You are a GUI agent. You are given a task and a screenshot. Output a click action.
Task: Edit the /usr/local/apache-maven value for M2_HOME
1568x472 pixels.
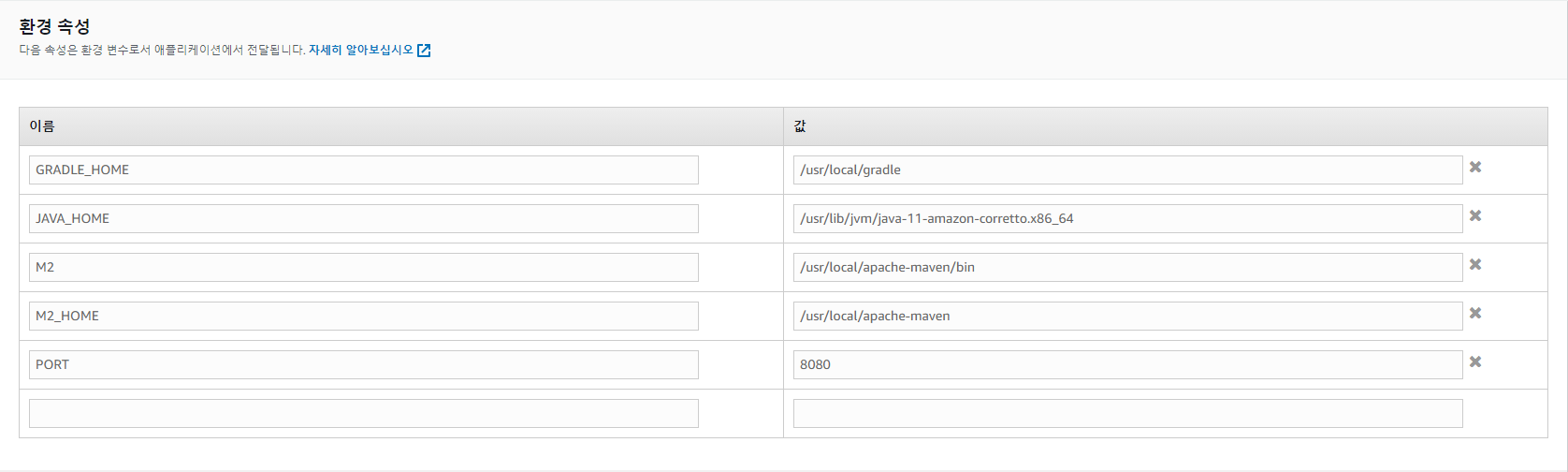coord(1126,317)
